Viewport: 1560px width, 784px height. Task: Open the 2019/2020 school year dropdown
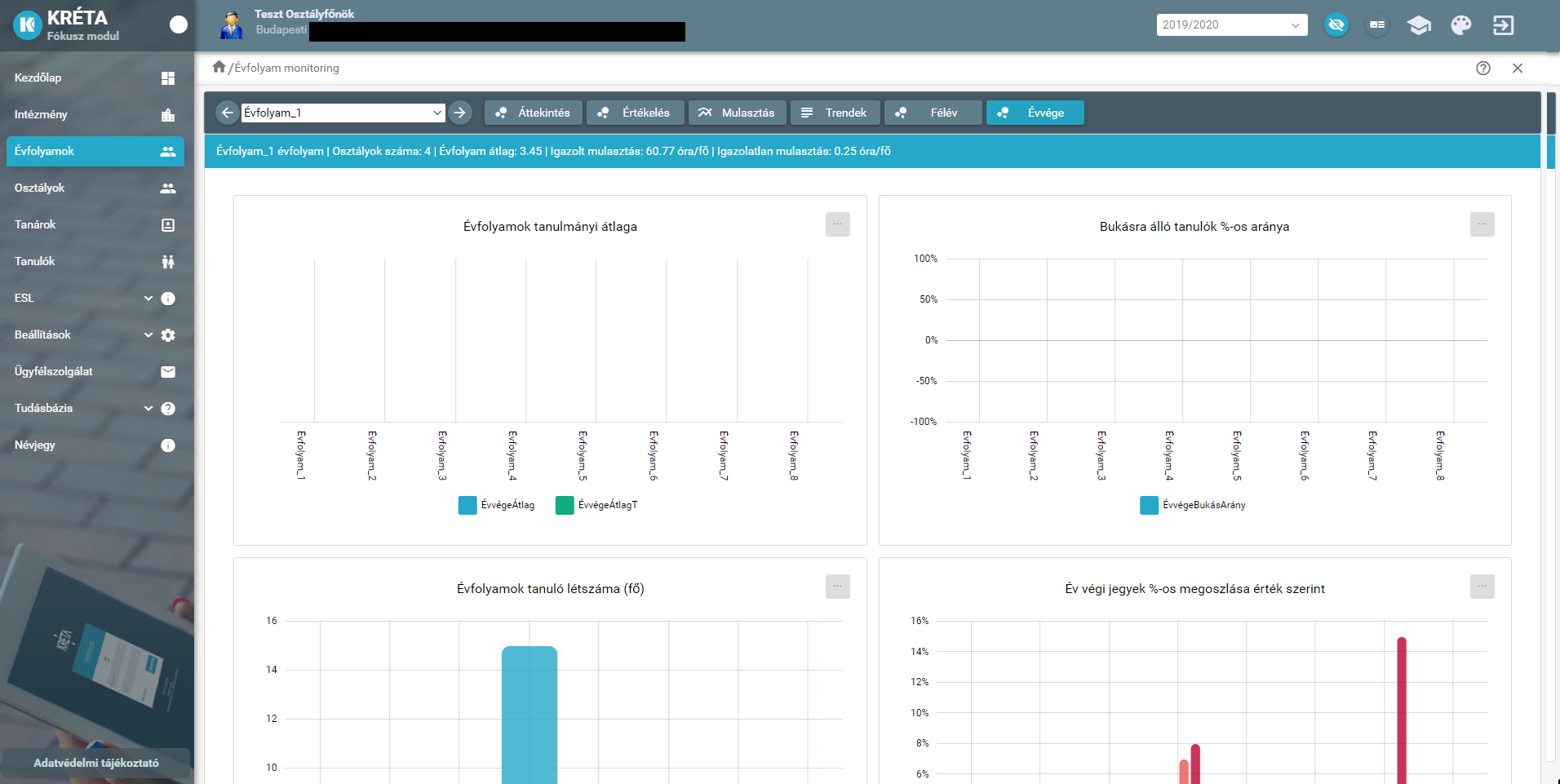point(1232,25)
